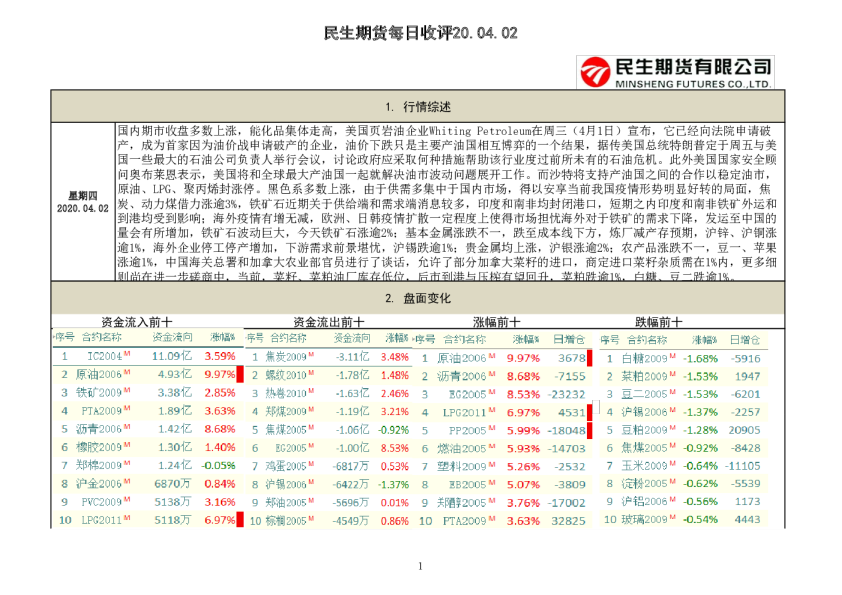Click the M marker beside 焦炭2009
Screen dimensions: 842x595
coord(309,356)
